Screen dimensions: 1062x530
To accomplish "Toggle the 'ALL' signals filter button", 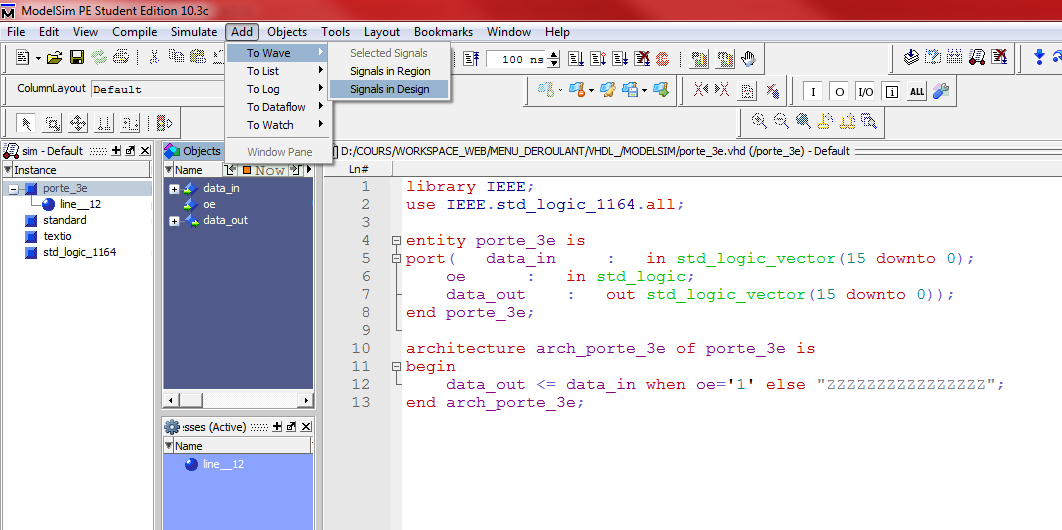I will pos(917,92).
